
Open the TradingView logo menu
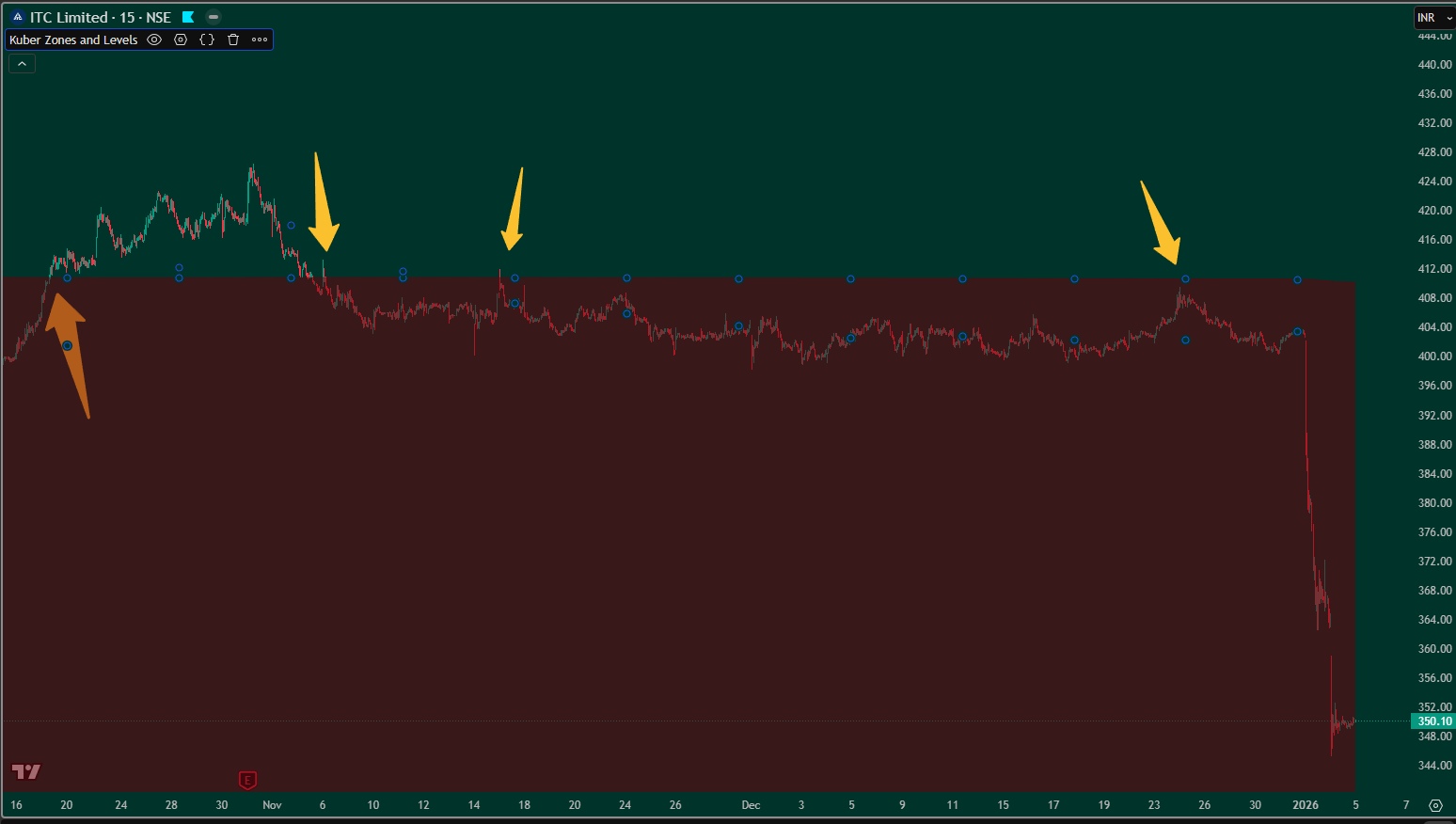tap(25, 772)
